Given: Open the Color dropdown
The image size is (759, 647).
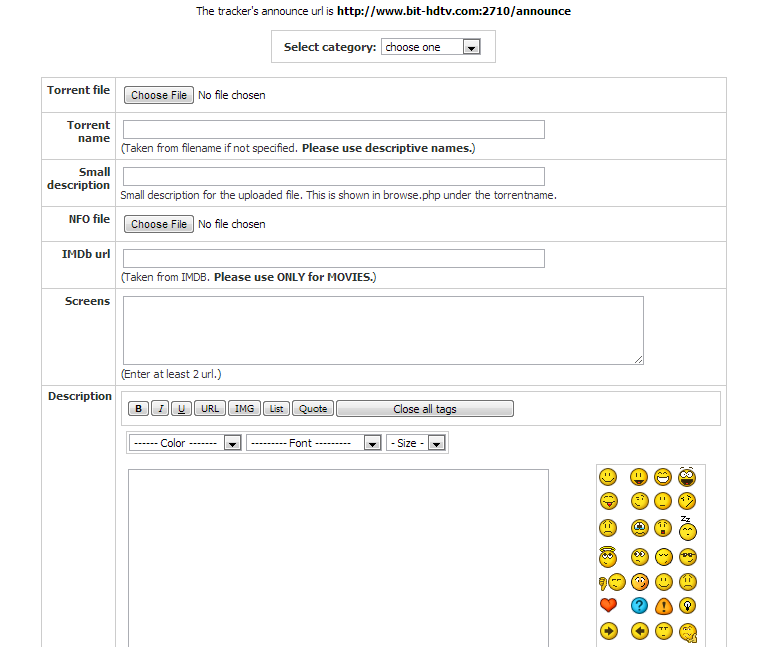Looking at the screenshot, I should [x=185, y=443].
